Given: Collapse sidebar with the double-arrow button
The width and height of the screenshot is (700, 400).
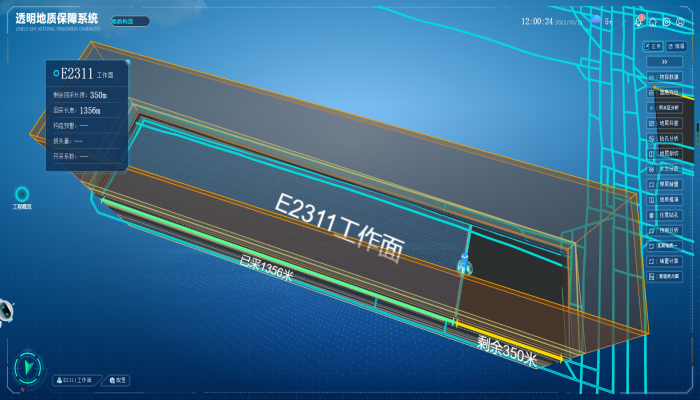Looking at the screenshot, I should pos(665,61).
